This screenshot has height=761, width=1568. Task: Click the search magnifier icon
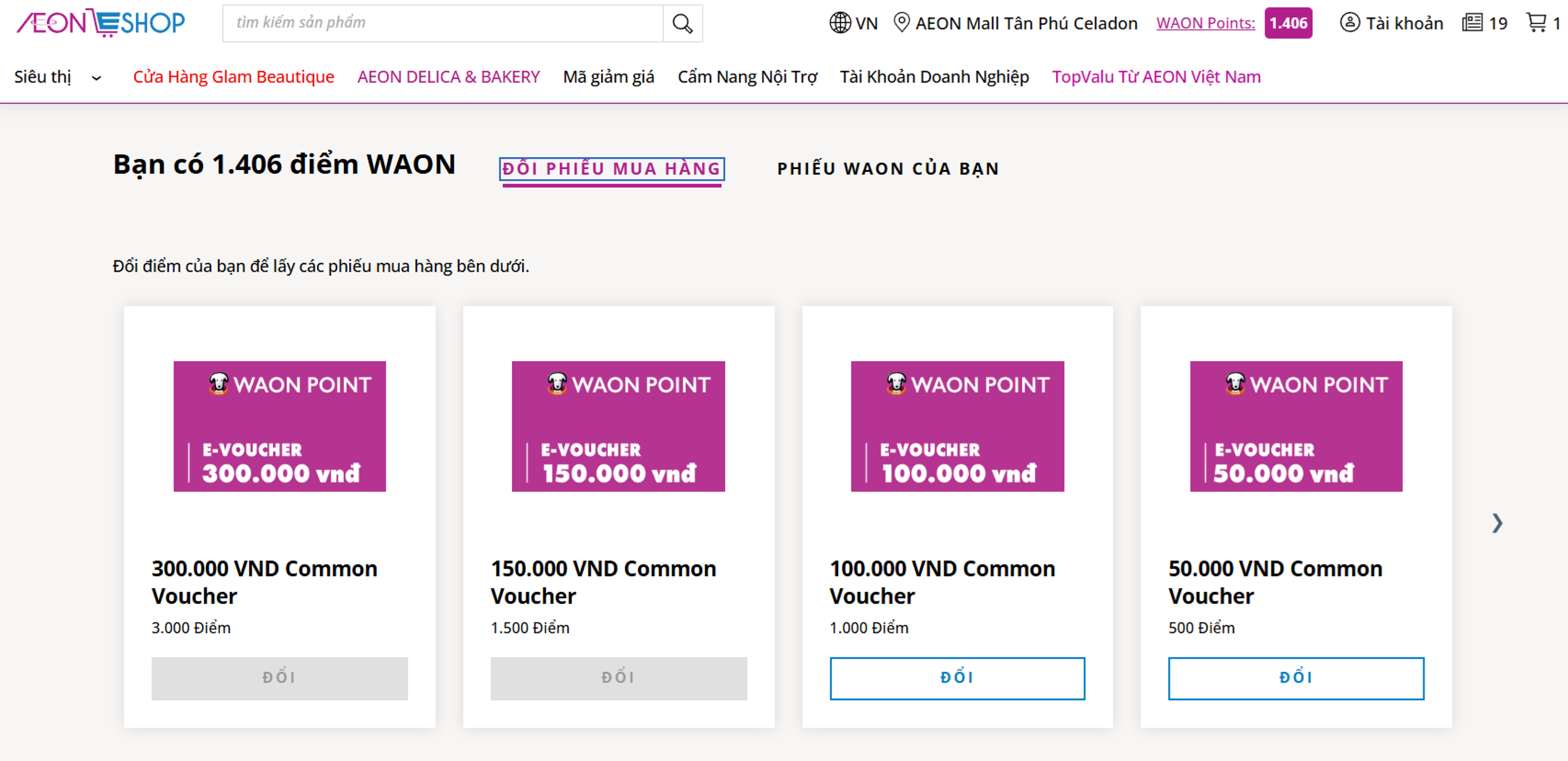pyautogui.click(x=682, y=24)
